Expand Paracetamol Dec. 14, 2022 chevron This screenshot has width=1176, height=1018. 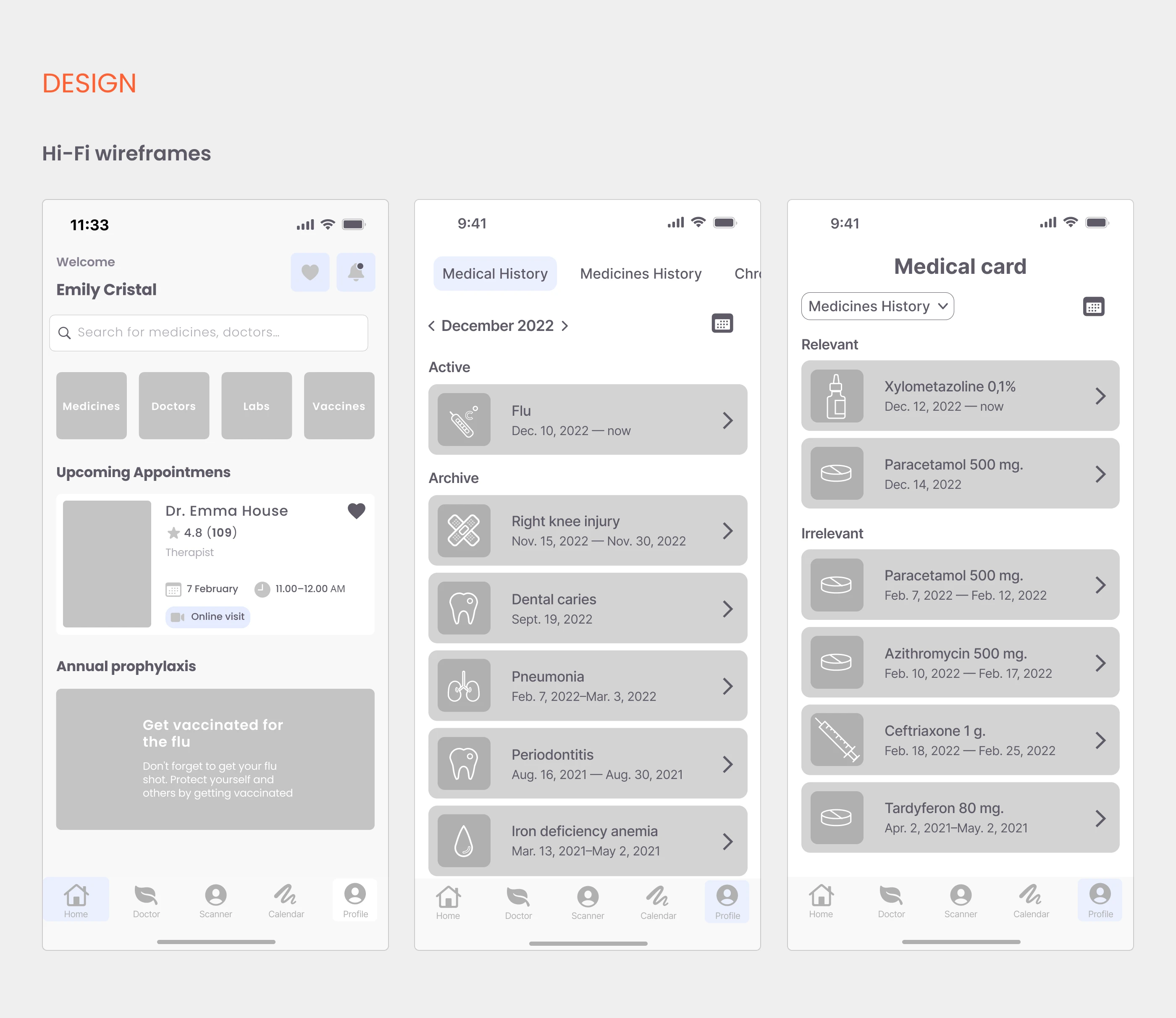(x=1100, y=474)
